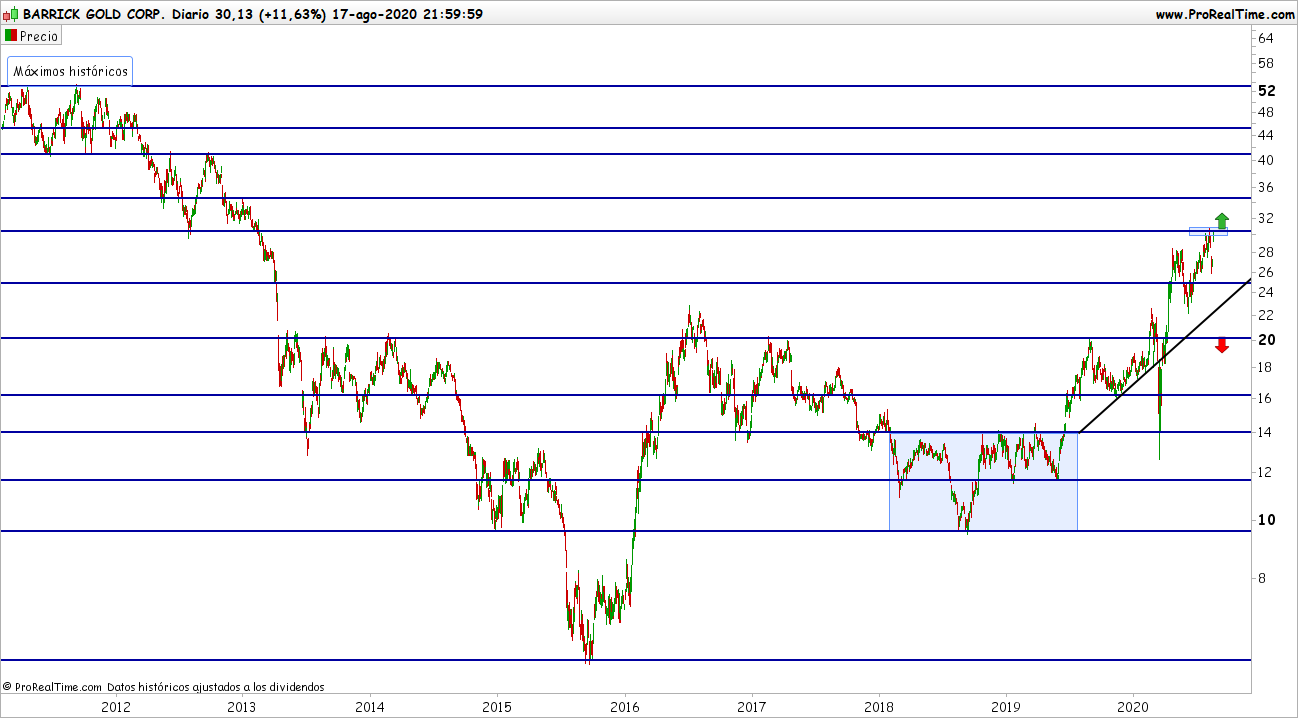Click the 28 price scale label
Image resolution: width=1298 pixels, height=718 pixels.
coord(1265,252)
